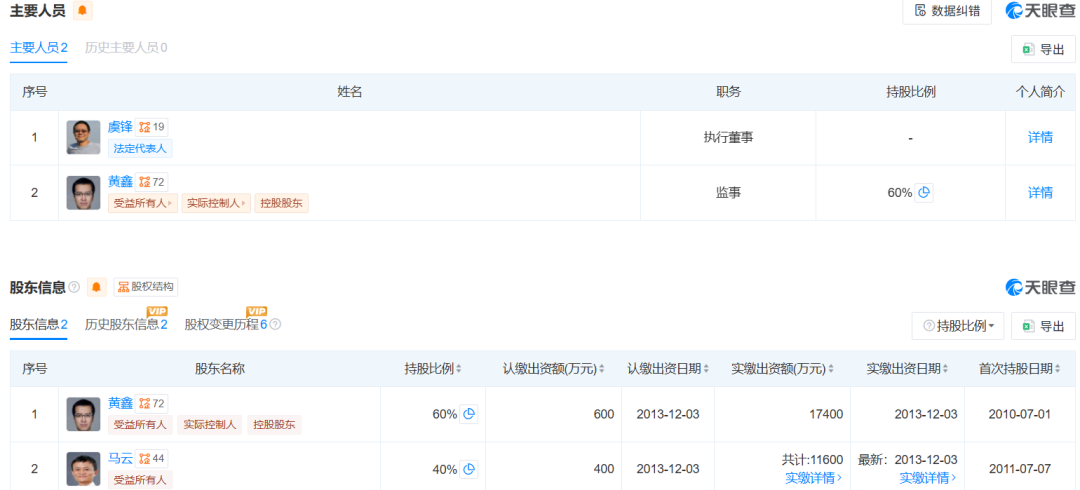Screen dimensions: 1080x490
Task: Open the 股权变更历程 tab
Action: pos(225,324)
